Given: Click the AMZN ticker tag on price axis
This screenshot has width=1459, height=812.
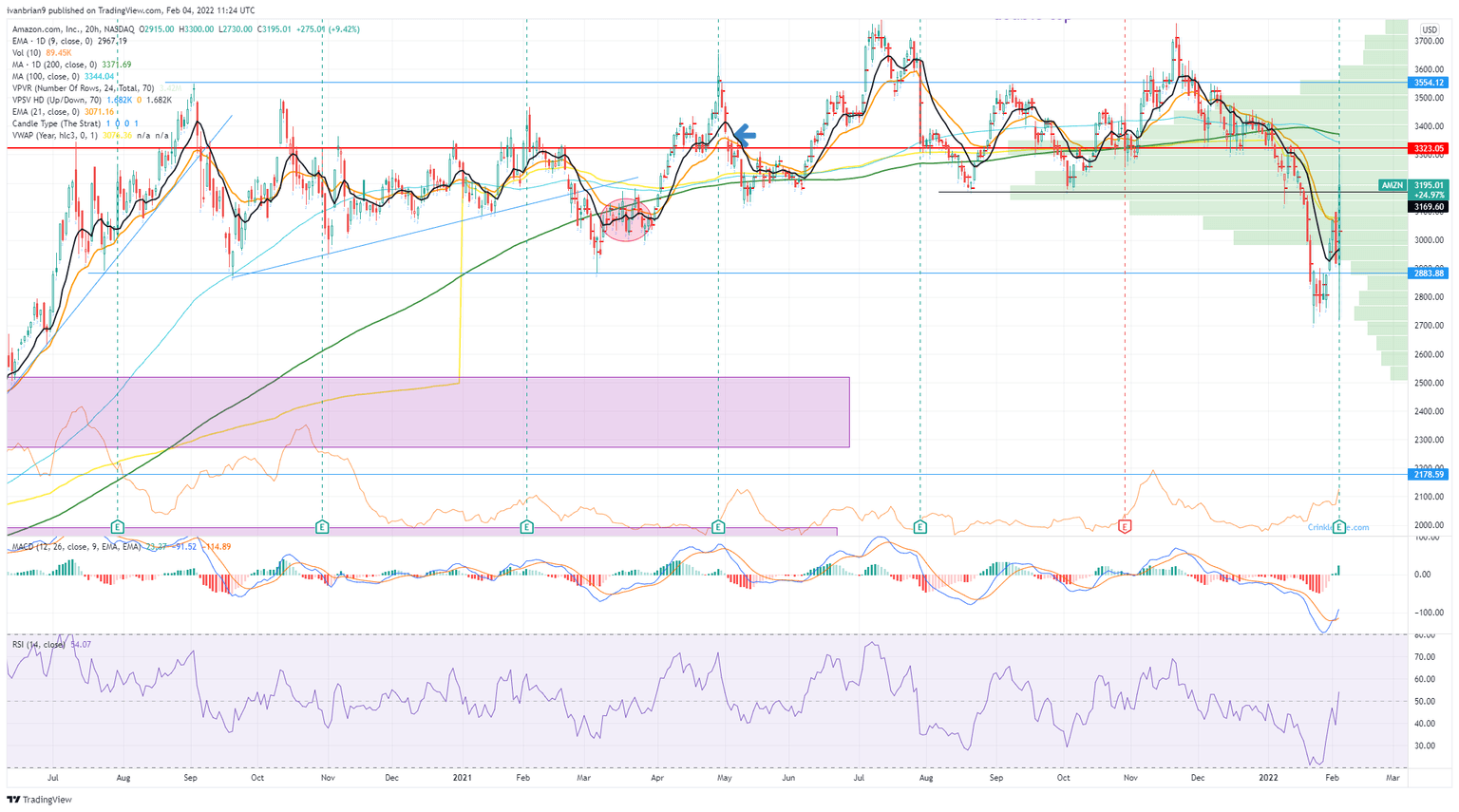Looking at the screenshot, I should 1392,185.
